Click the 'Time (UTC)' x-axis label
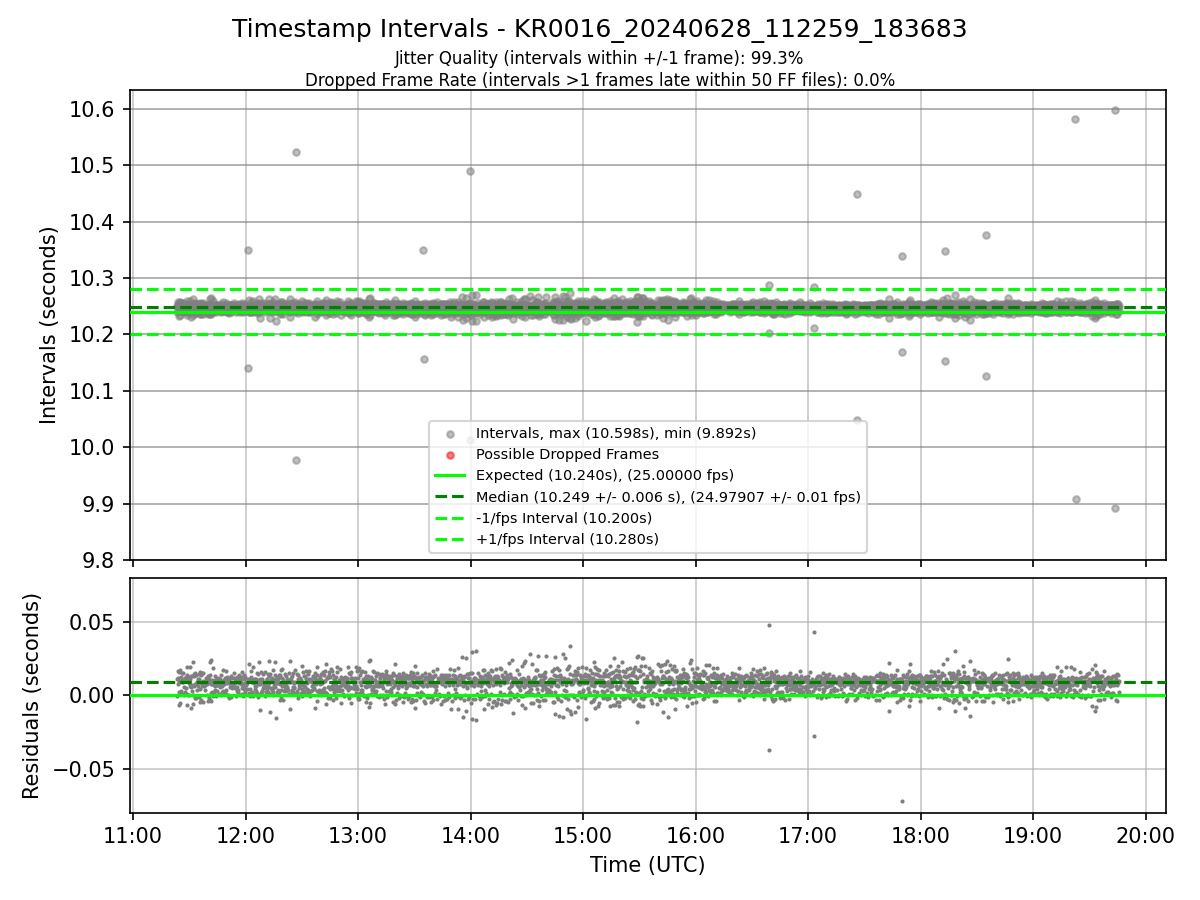 coord(648,865)
